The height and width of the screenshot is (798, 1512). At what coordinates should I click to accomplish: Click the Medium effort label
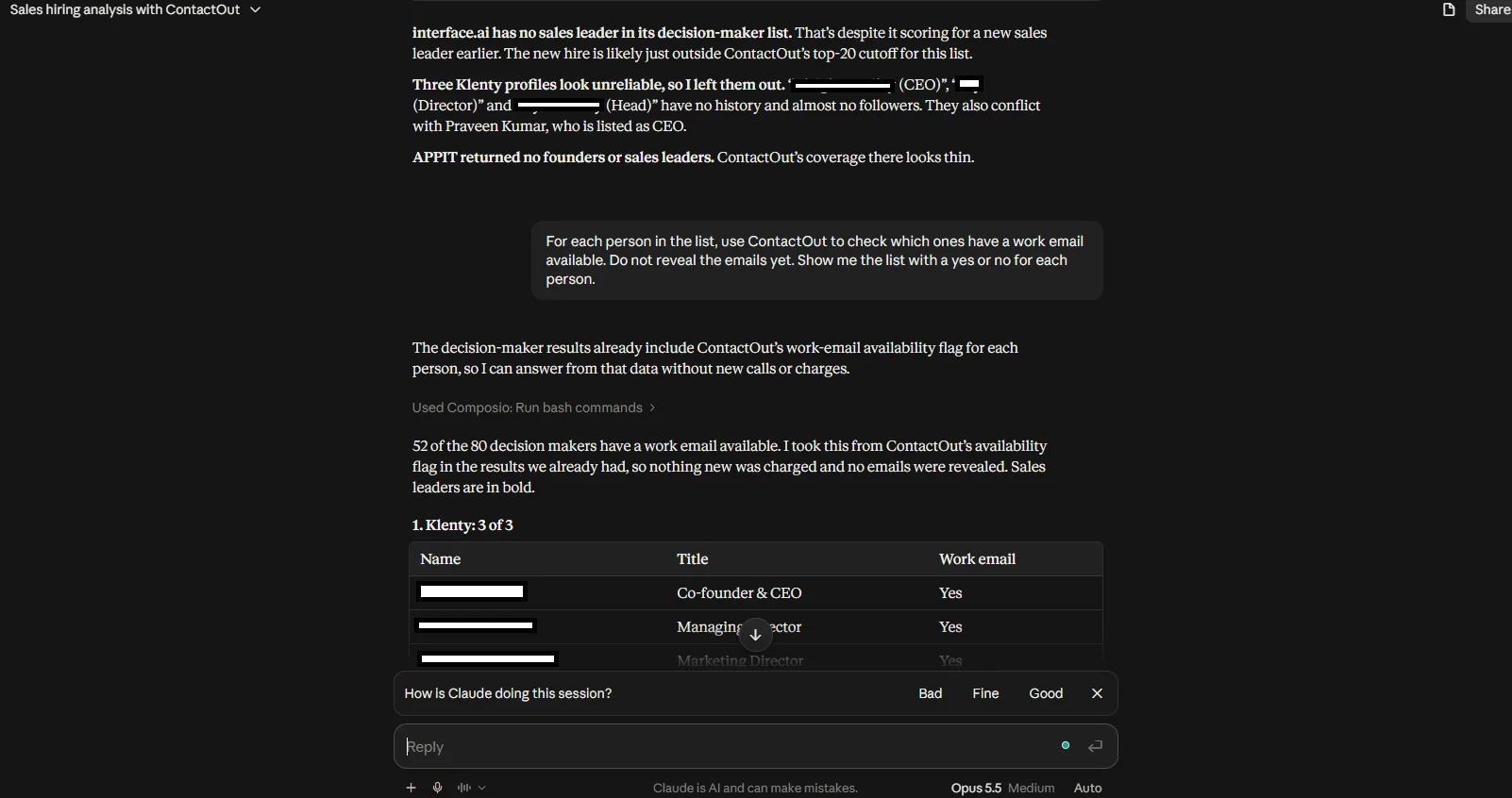click(1031, 788)
